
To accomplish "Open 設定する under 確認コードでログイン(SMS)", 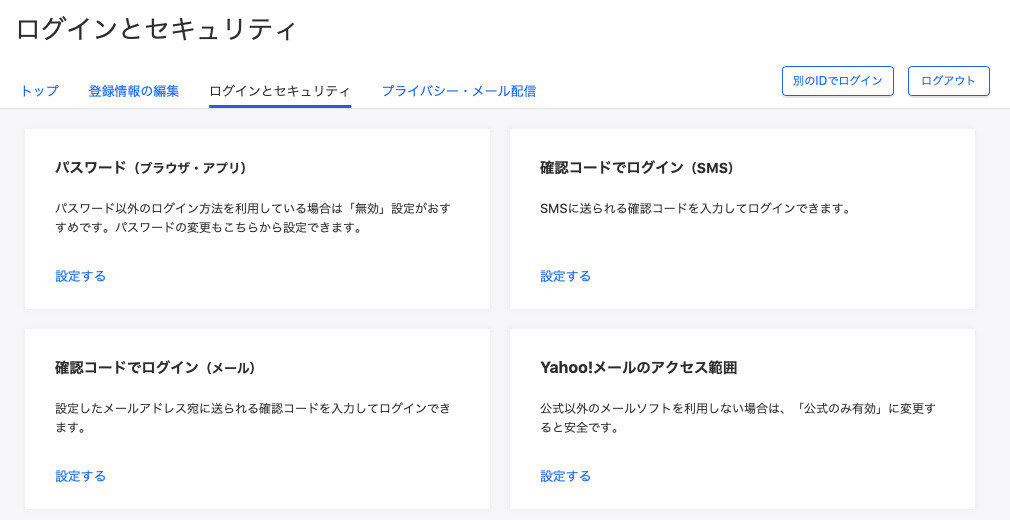I will coord(566,276).
